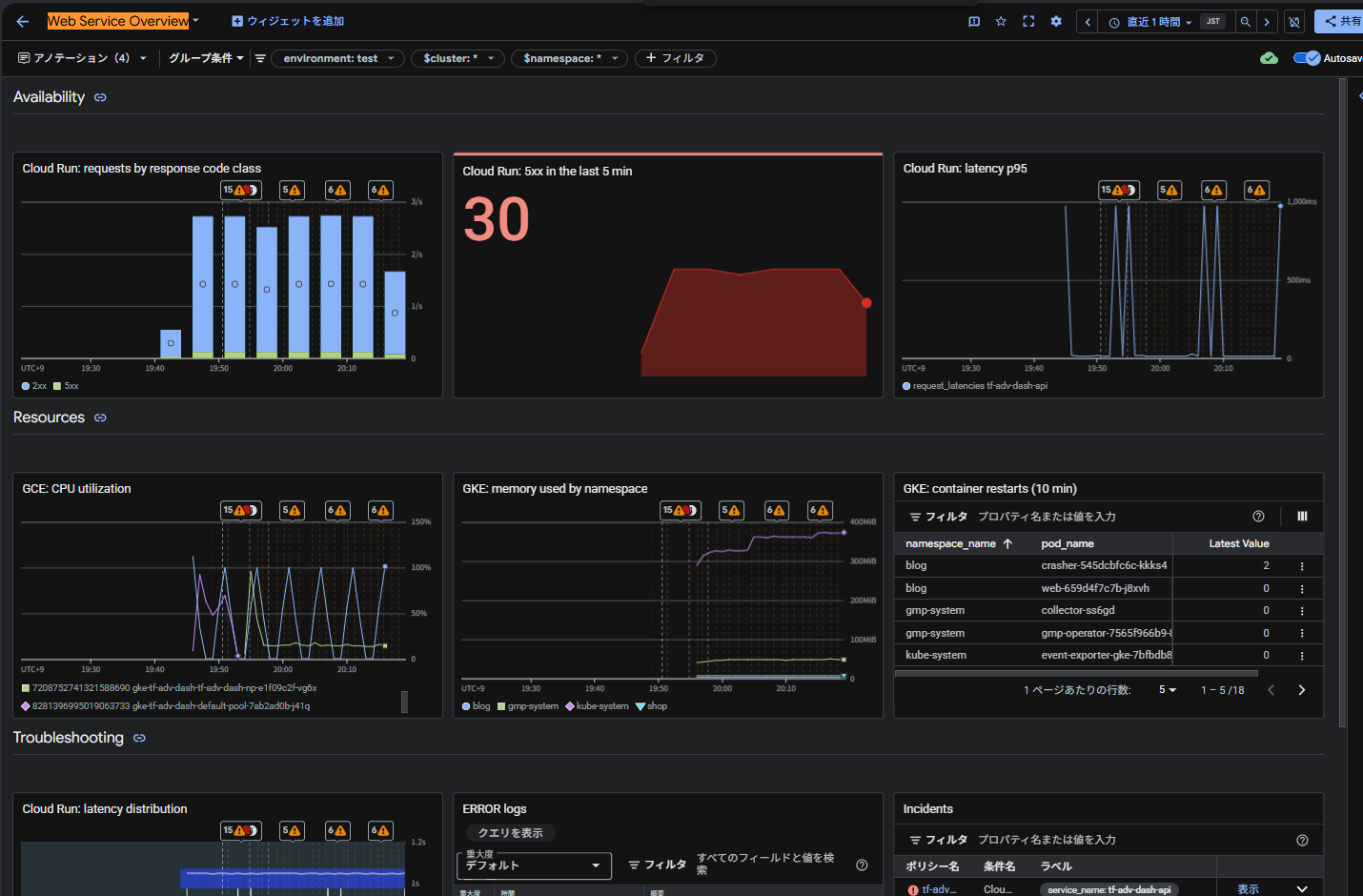
Task: Toggle 5xx series in requests legend
Action: (x=66, y=386)
